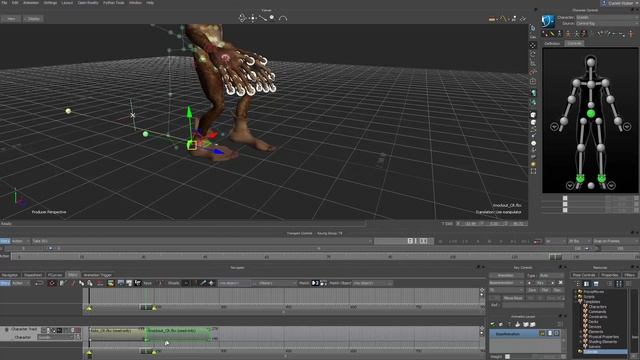Viewport: 640px width, 360px height.
Task: Select the chest effector on the character figure
Action: [x=591, y=84]
